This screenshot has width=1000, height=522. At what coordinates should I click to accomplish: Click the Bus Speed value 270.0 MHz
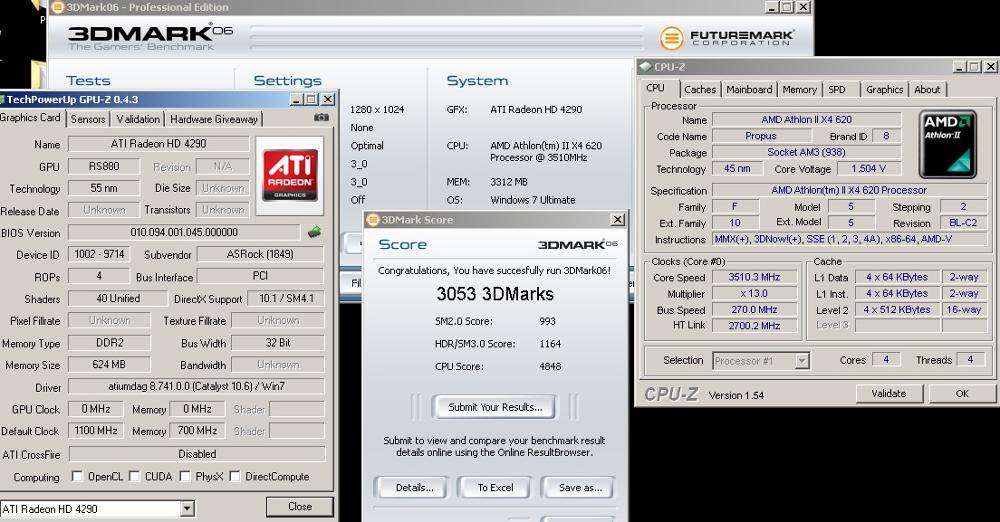click(754, 309)
